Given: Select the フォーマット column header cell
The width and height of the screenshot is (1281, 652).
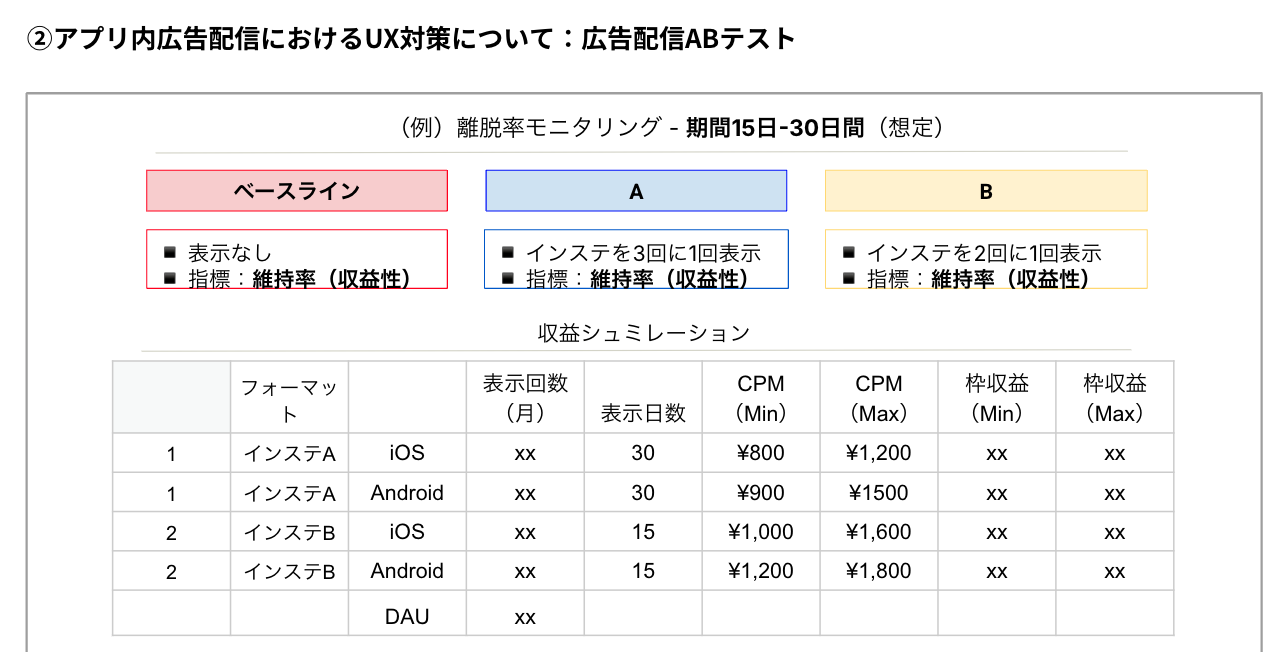Looking at the screenshot, I should 289,399.
